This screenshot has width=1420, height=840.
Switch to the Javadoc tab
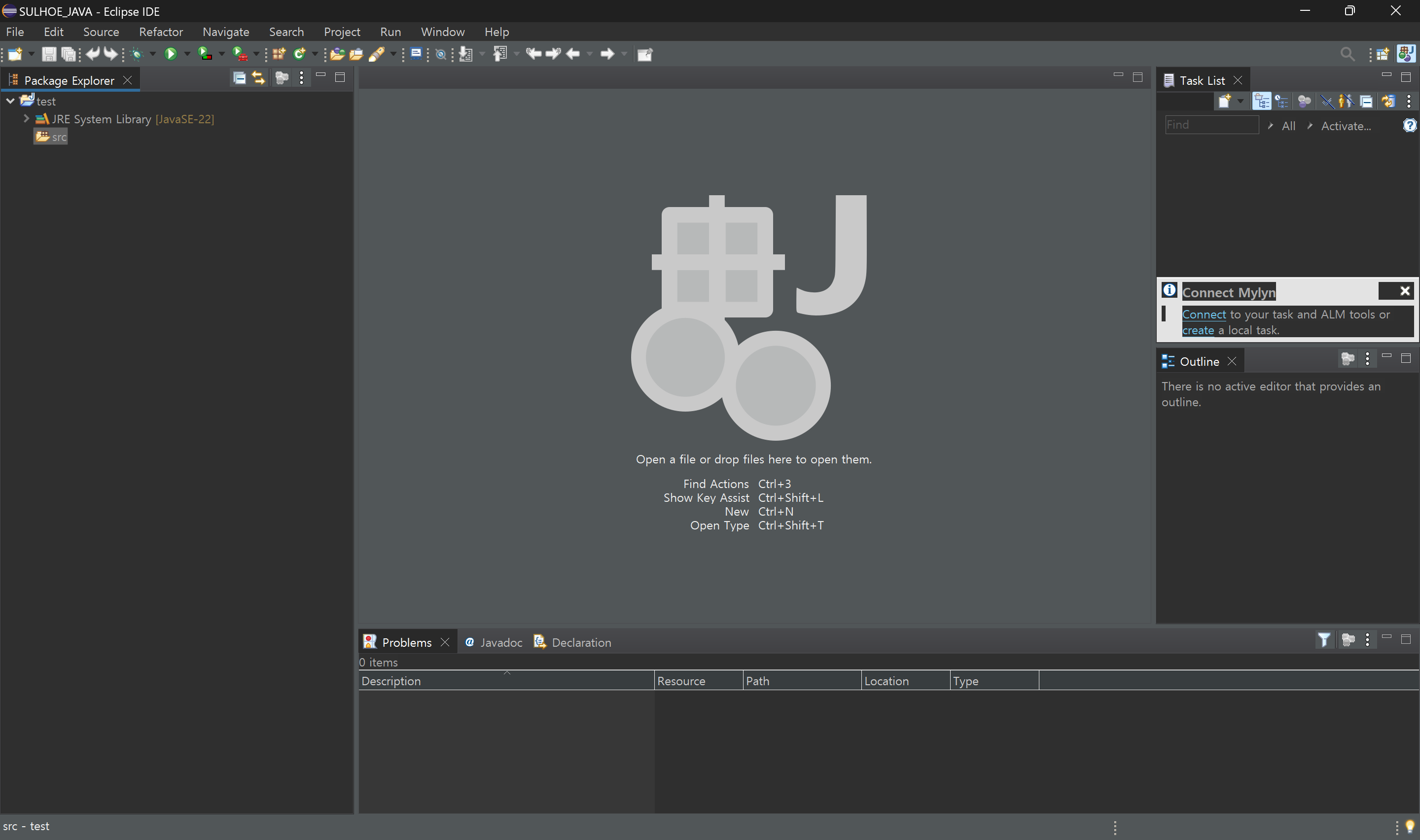494,642
